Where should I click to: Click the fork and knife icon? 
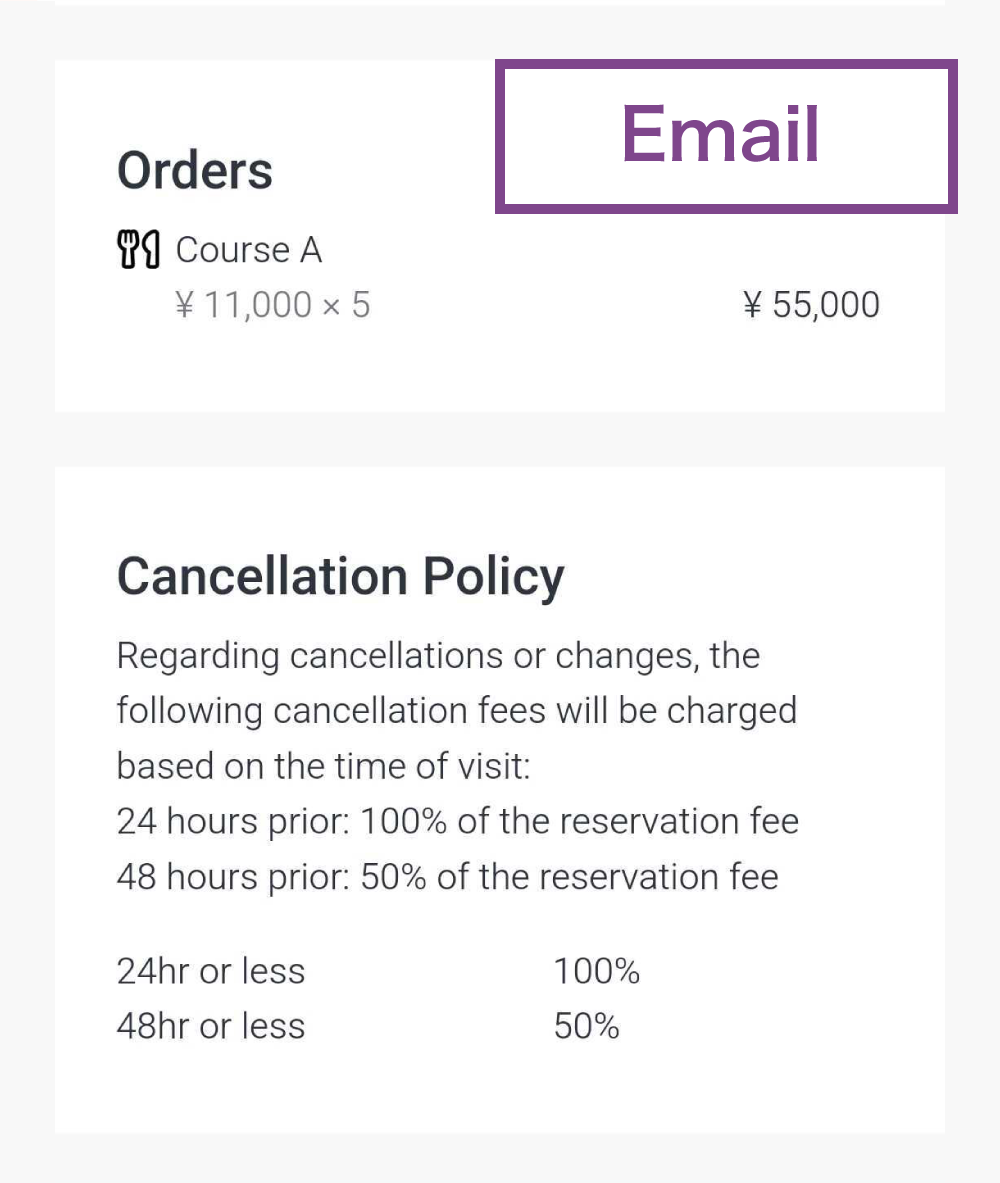click(x=139, y=250)
